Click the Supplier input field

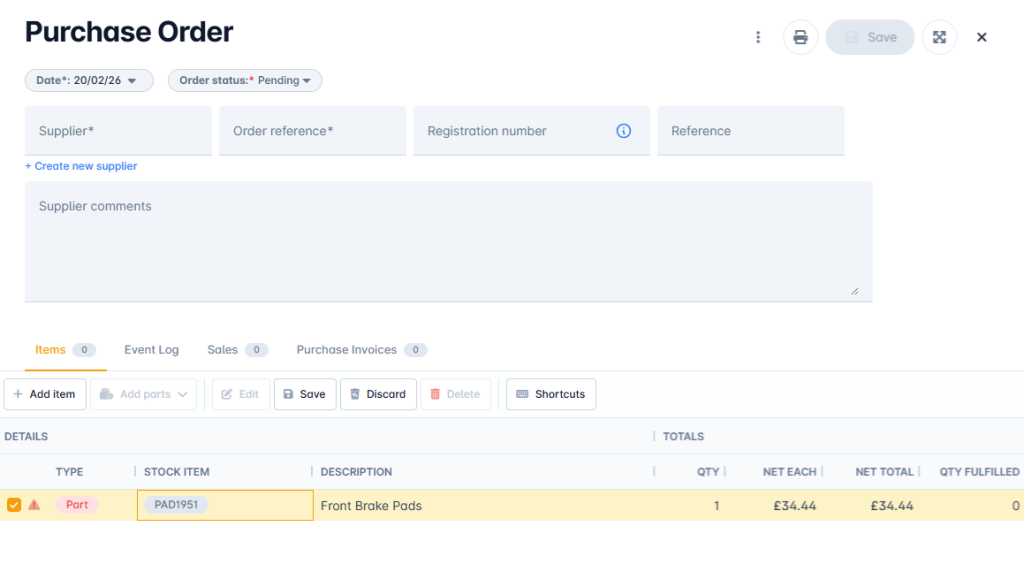point(118,131)
